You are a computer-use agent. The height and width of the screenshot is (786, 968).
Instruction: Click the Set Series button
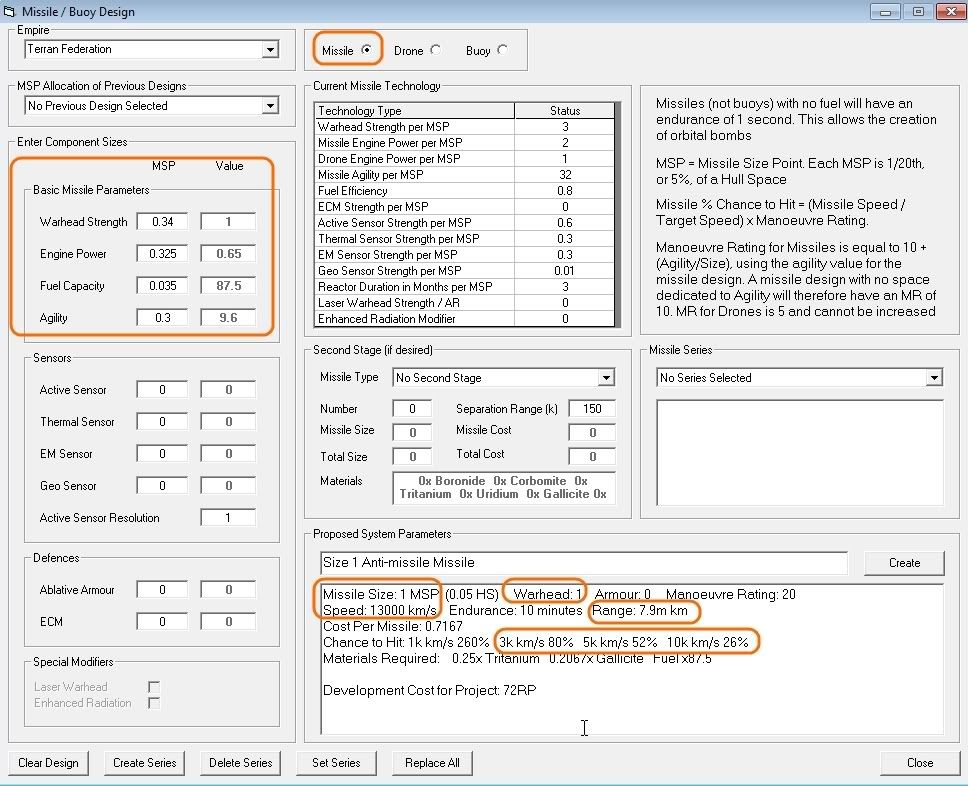click(336, 763)
